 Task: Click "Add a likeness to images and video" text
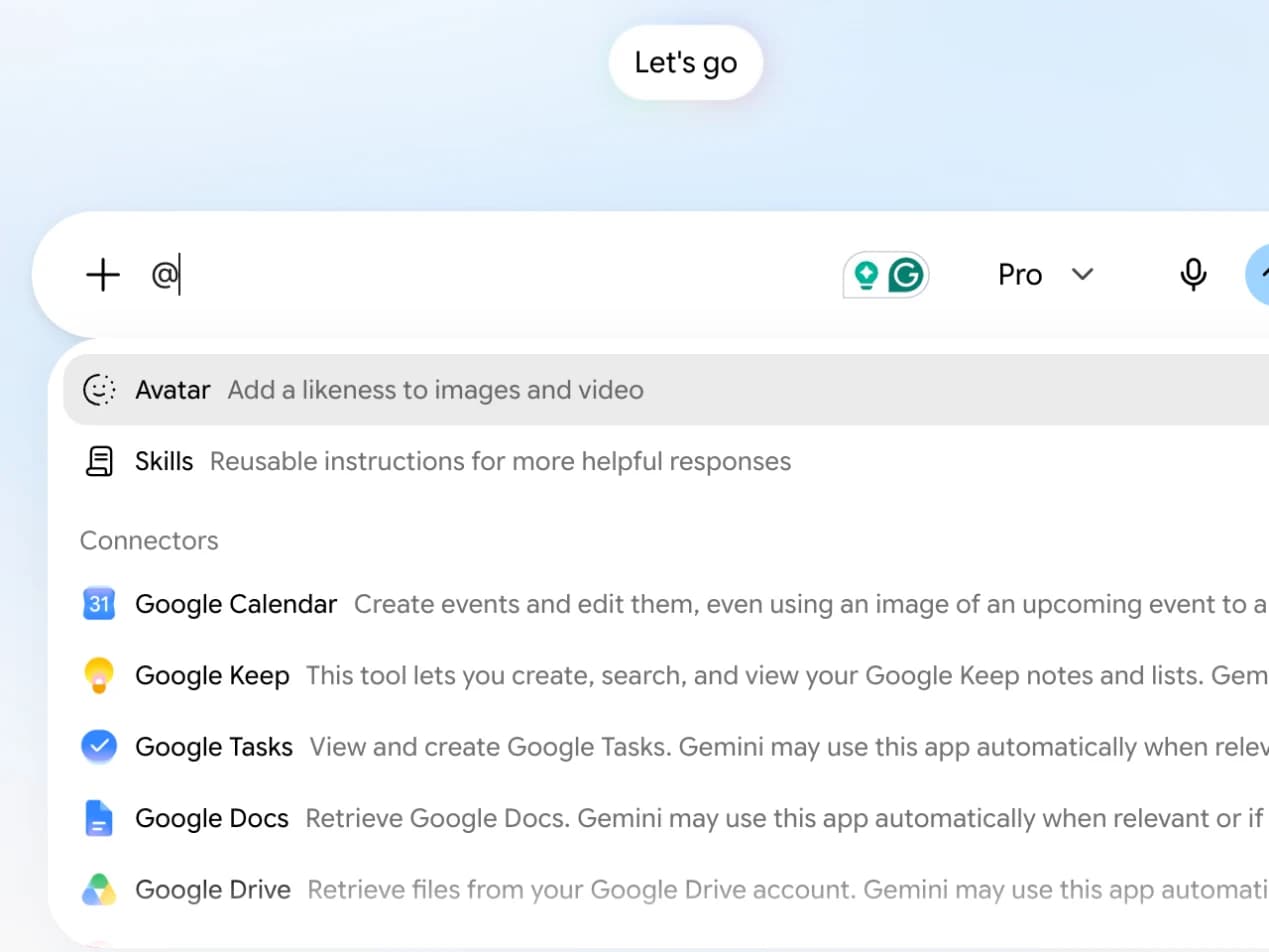(436, 390)
